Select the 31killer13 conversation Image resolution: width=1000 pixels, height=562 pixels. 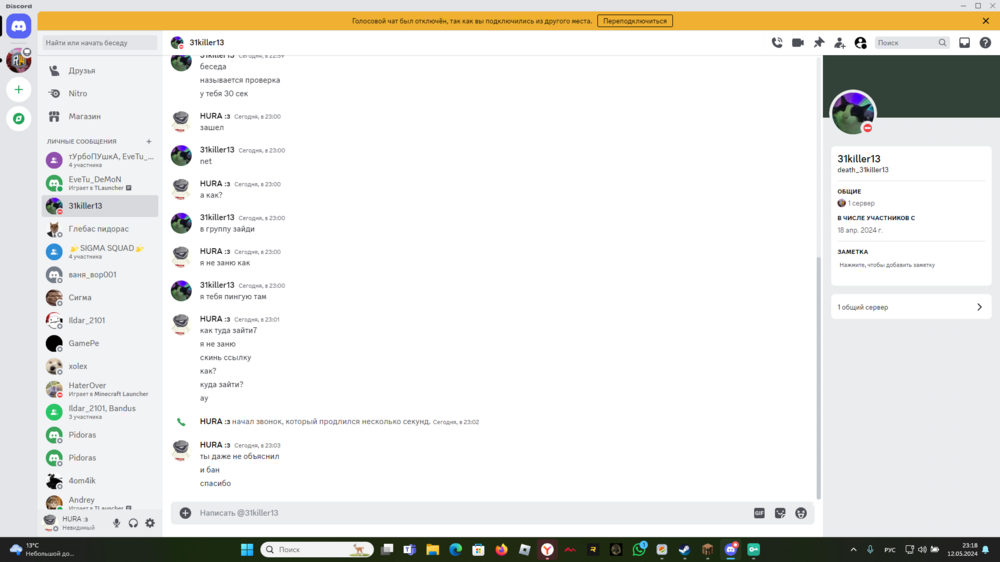point(99,206)
